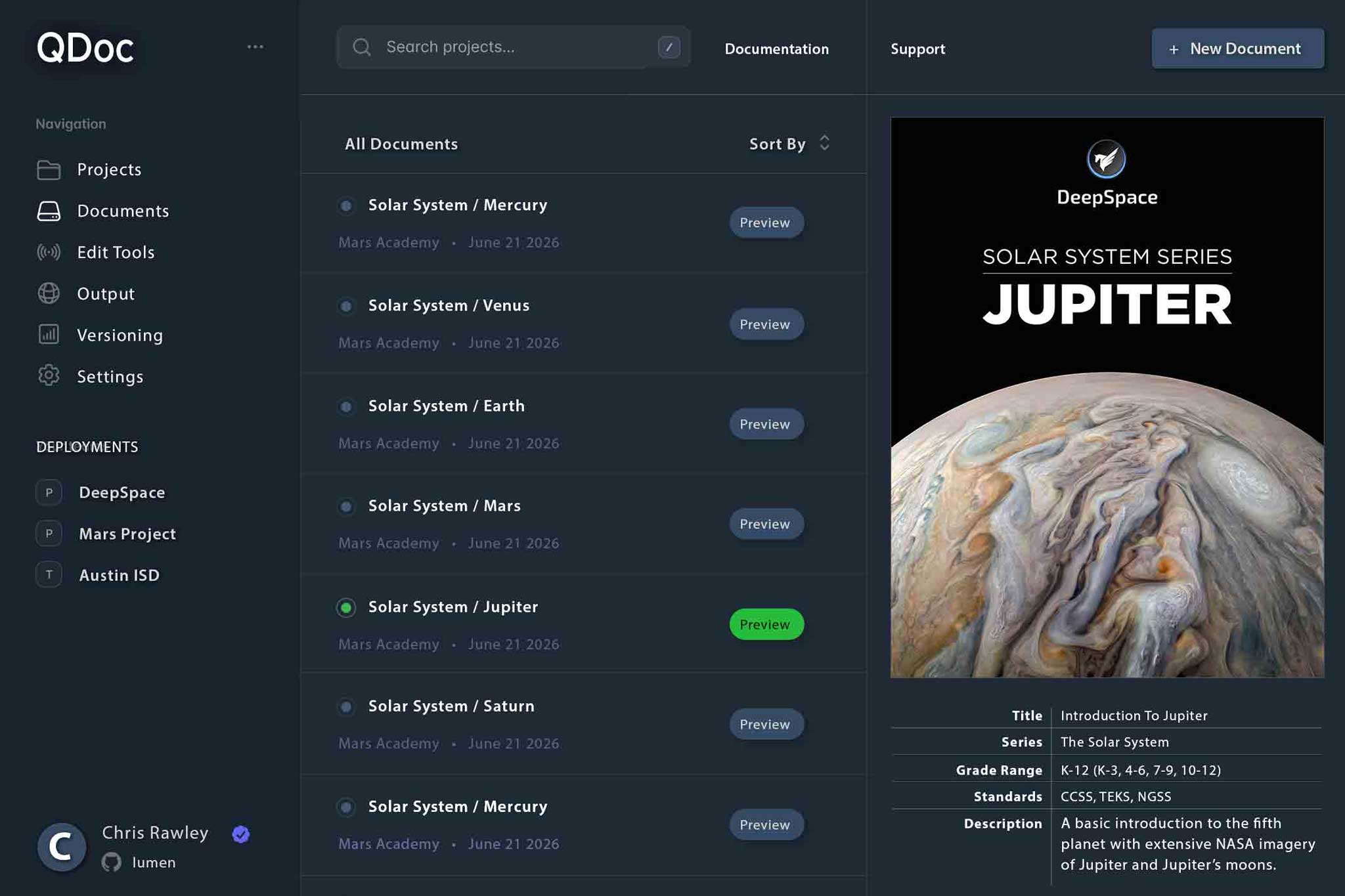Click the Mars Project P badge icon

49,534
